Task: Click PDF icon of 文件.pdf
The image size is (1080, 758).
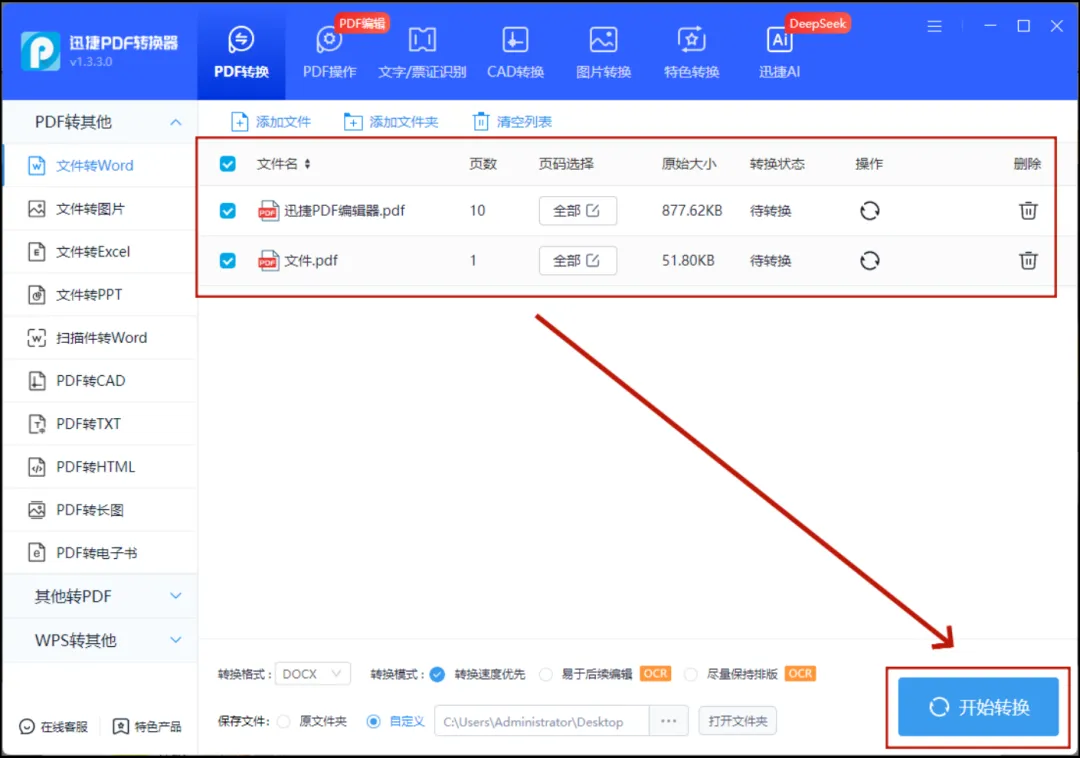Action: pyautogui.click(x=268, y=261)
